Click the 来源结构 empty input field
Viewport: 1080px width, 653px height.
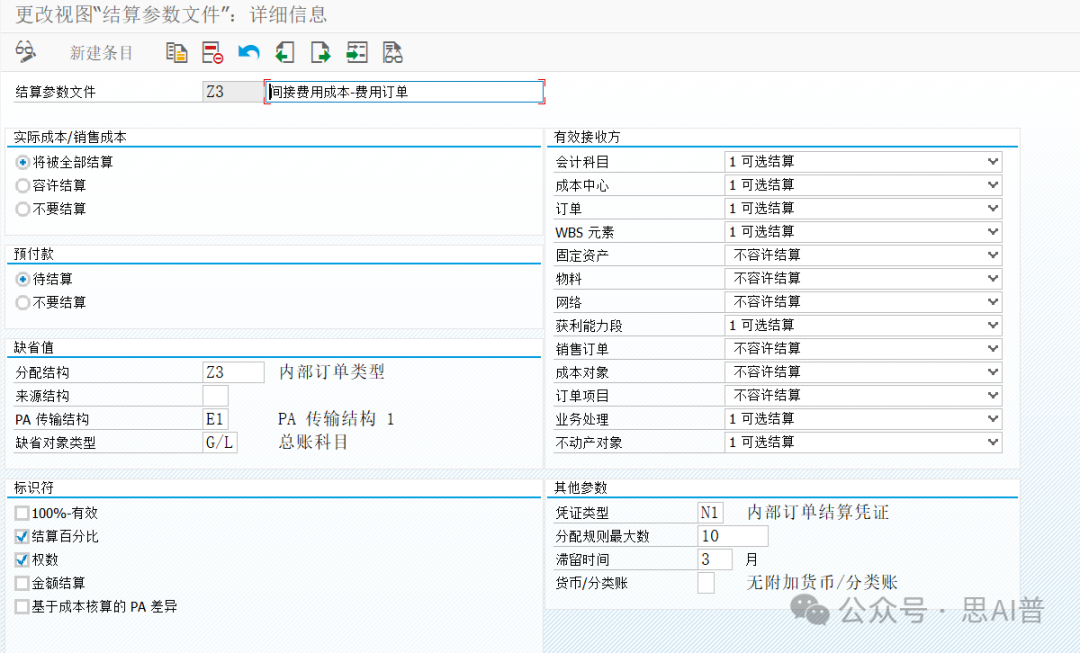pos(215,396)
